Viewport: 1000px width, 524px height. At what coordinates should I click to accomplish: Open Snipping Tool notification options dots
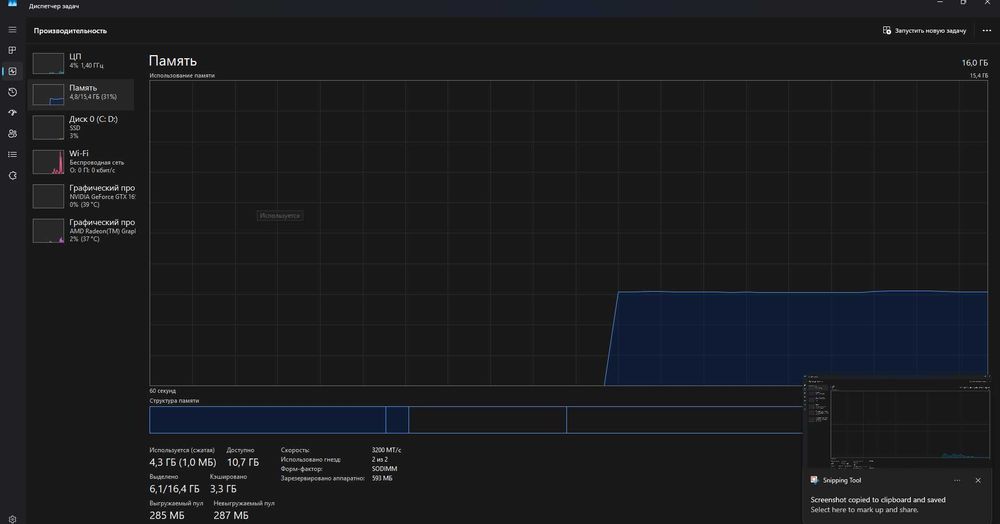coord(957,481)
